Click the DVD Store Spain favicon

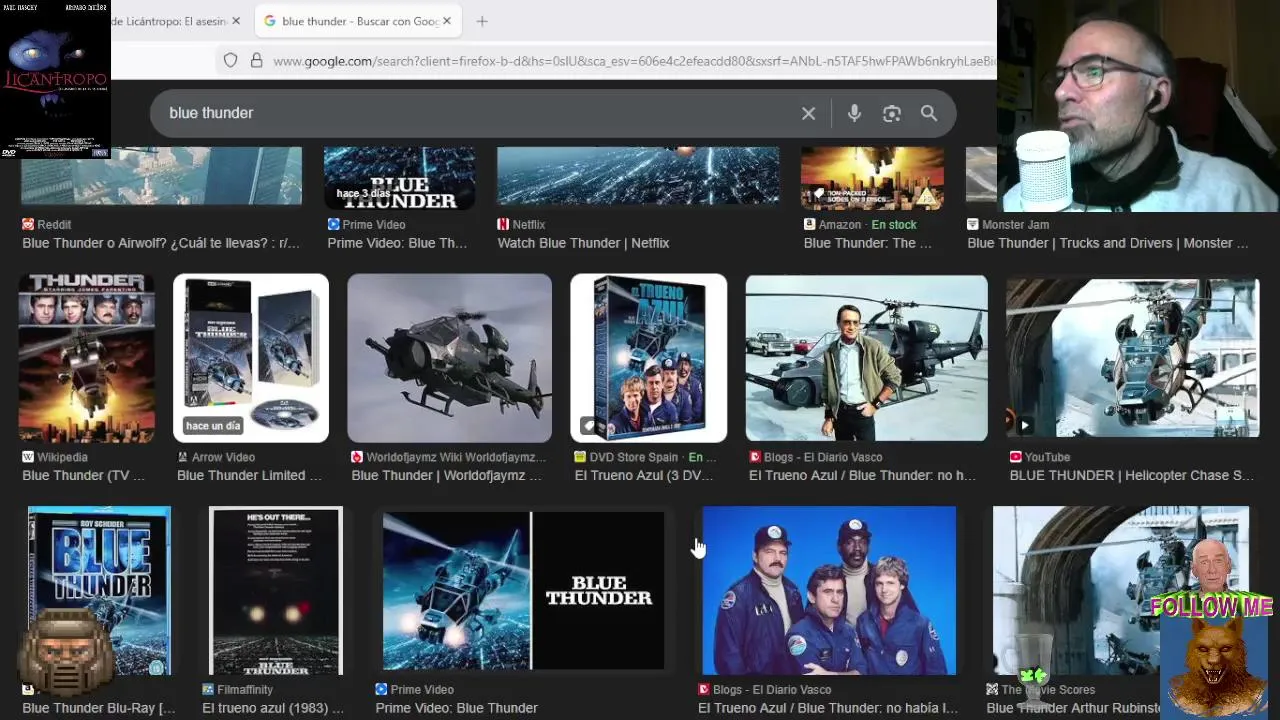[x=580, y=457]
